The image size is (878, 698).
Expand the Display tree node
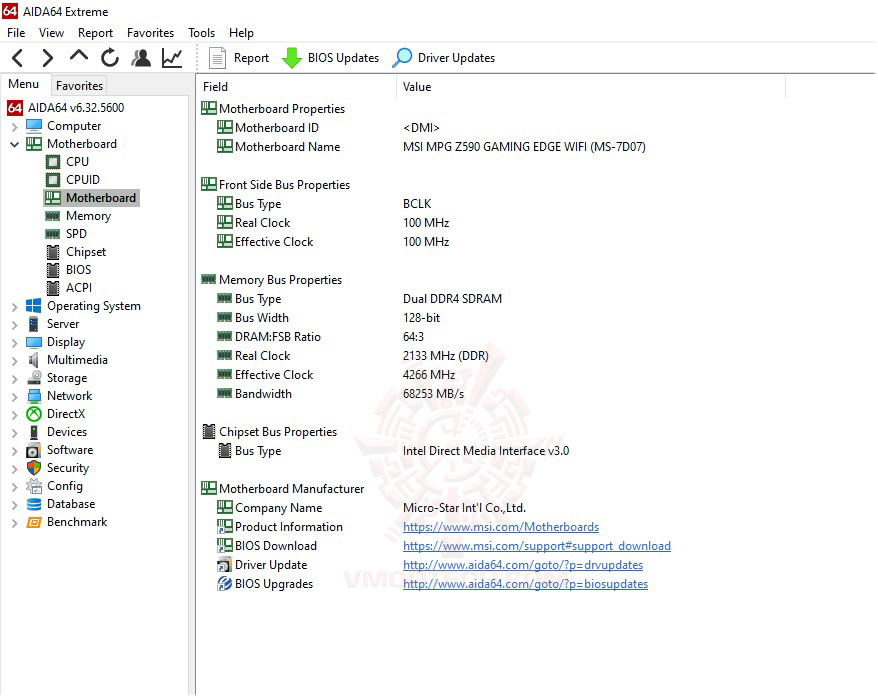(15, 343)
